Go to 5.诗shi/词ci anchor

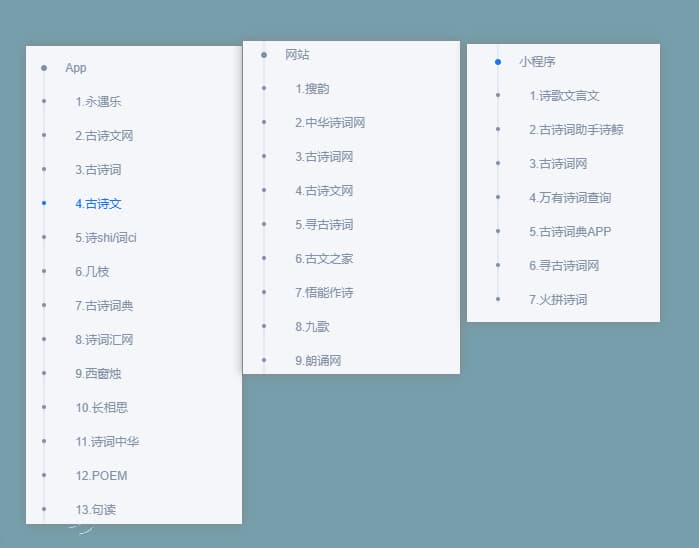105,238
